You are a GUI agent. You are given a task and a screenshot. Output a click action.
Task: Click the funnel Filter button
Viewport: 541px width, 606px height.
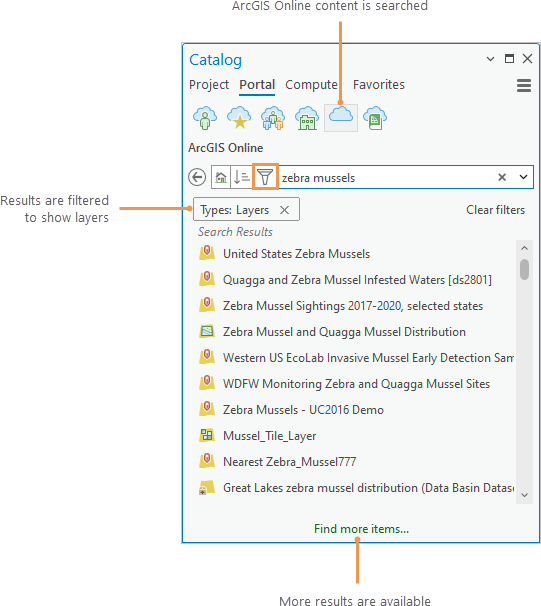[x=265, y=177]
